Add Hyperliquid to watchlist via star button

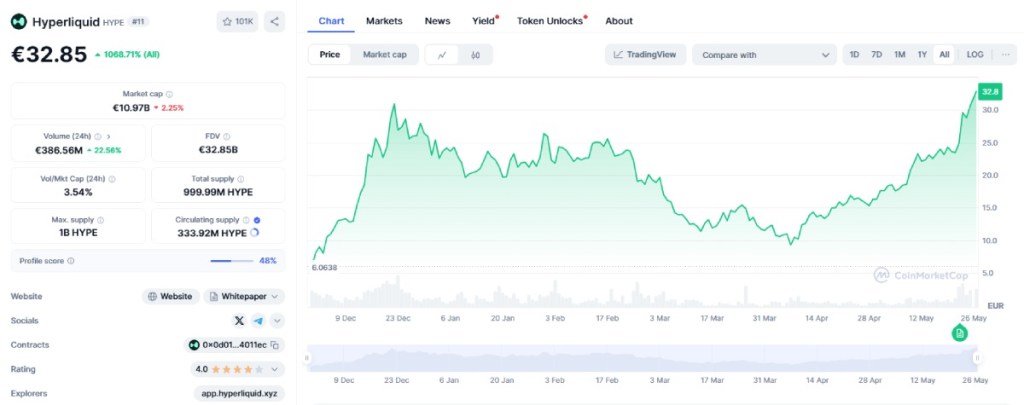click(x=237, y=21)
